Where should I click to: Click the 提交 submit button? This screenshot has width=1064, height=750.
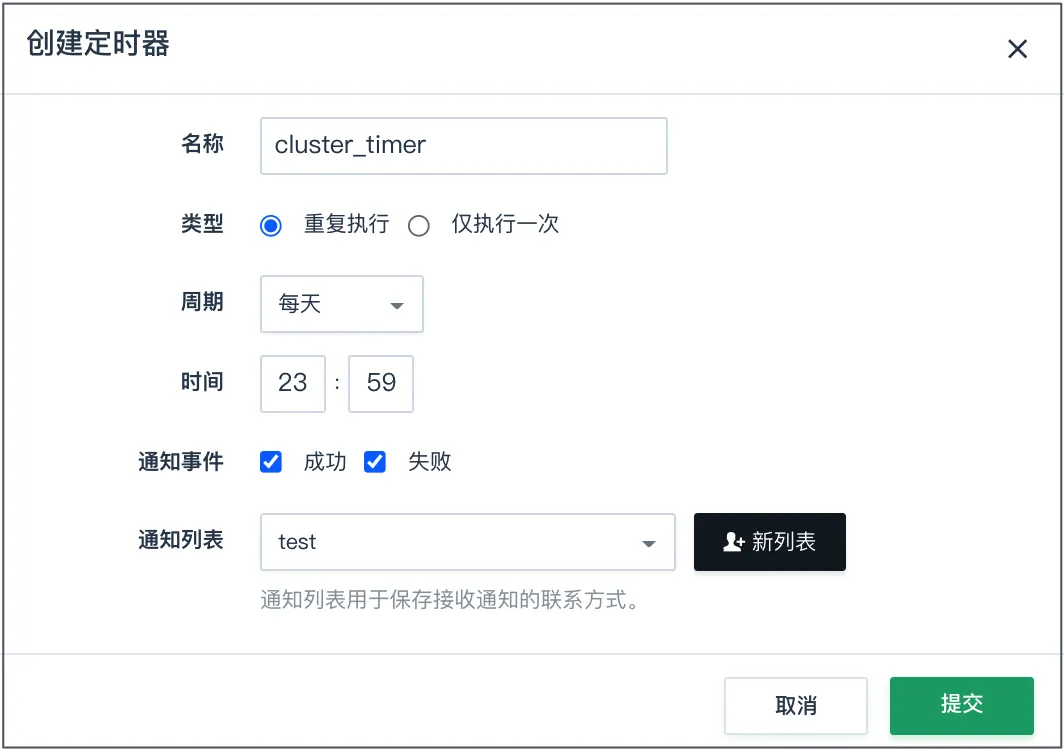click(962, 705)
